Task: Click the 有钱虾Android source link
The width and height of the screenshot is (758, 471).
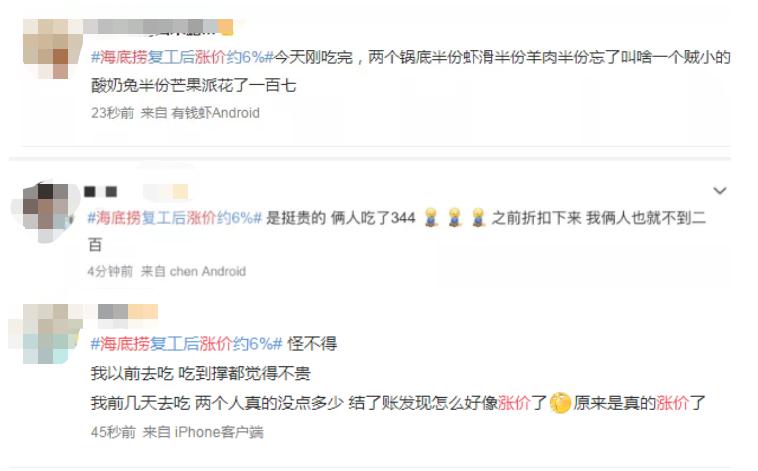Action: pyautogui.click(x=216, y=113)
